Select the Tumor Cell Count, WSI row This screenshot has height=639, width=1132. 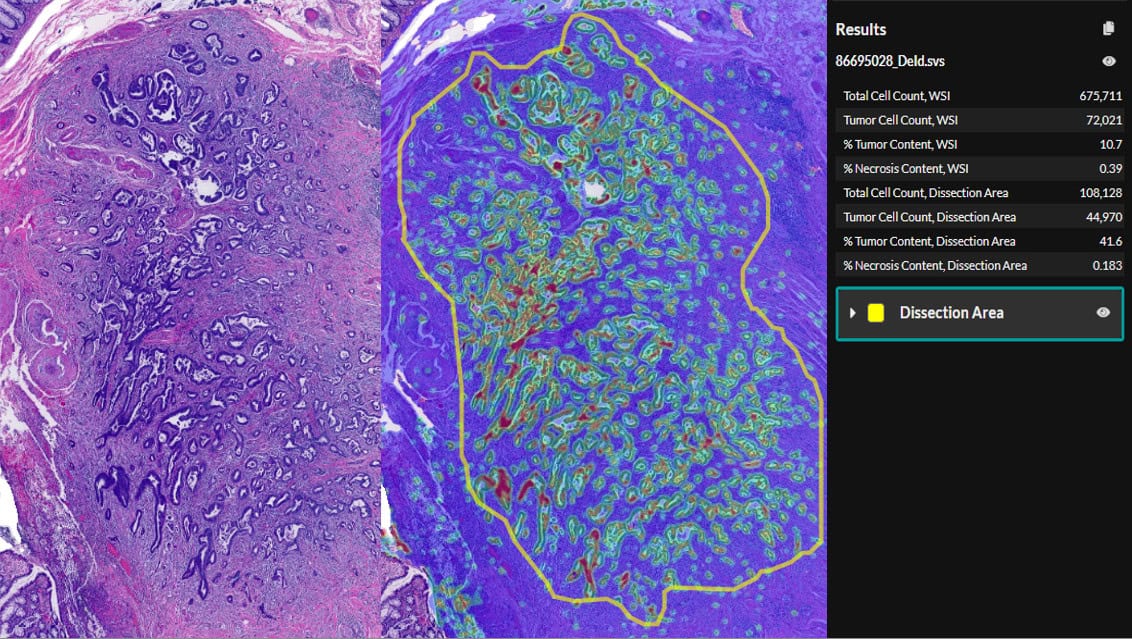[x=982, y=120]
